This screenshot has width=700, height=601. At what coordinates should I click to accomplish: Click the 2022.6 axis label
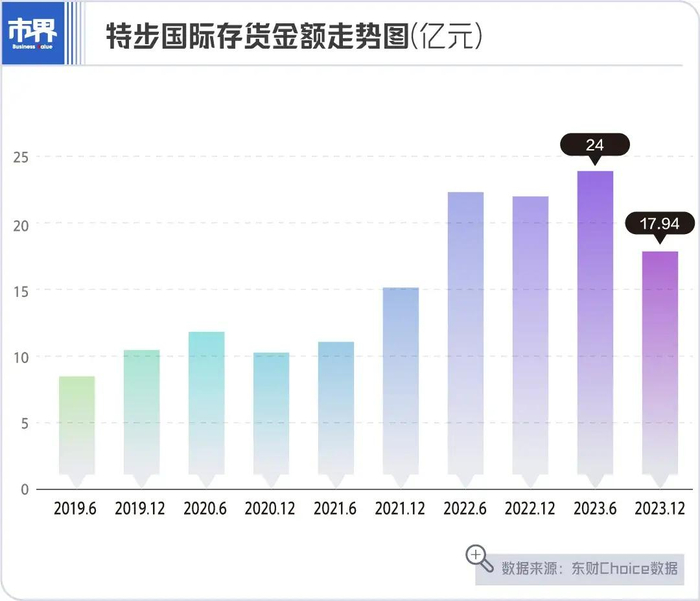[x=465, y=509]
